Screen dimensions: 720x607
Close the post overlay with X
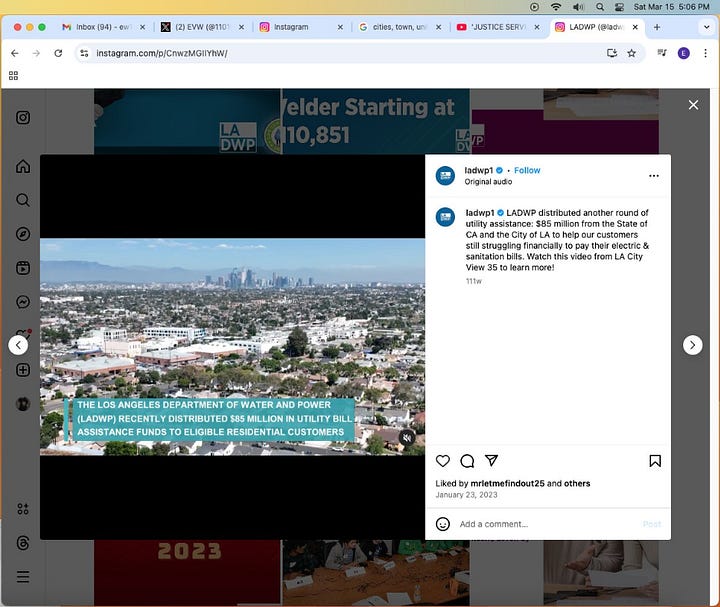coord(693,105)
